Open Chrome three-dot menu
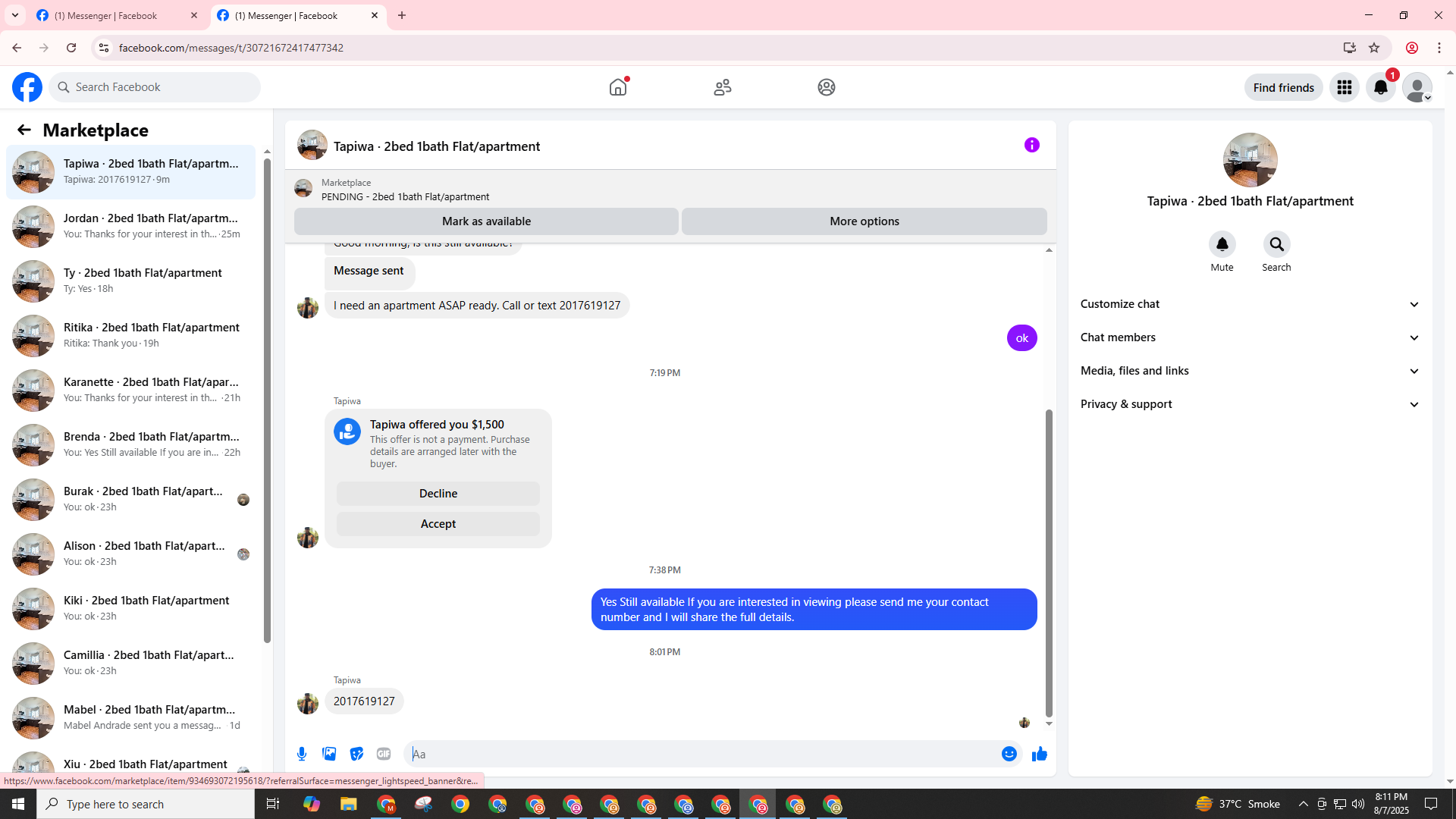1456x819 pixels. point(1439,48)
